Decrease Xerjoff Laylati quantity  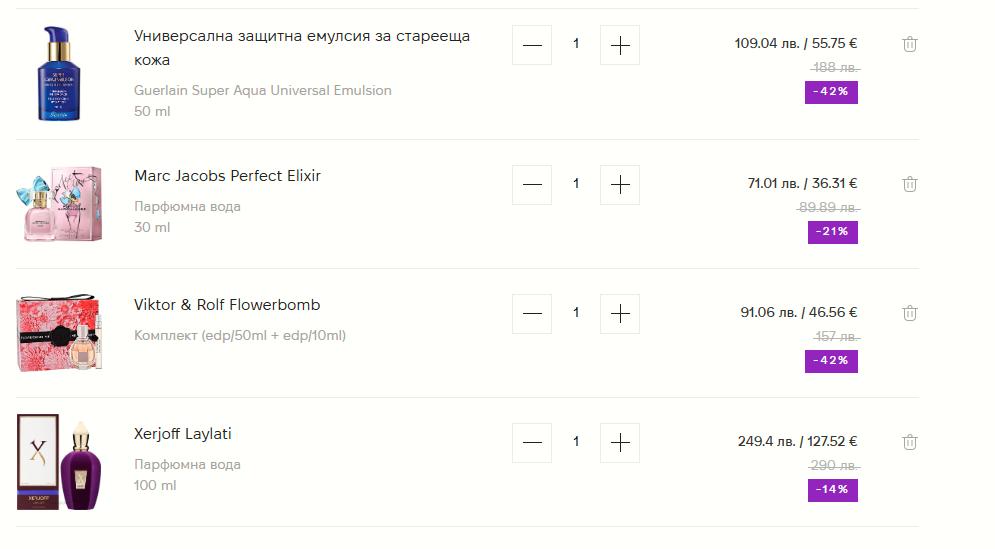(532, 443)
